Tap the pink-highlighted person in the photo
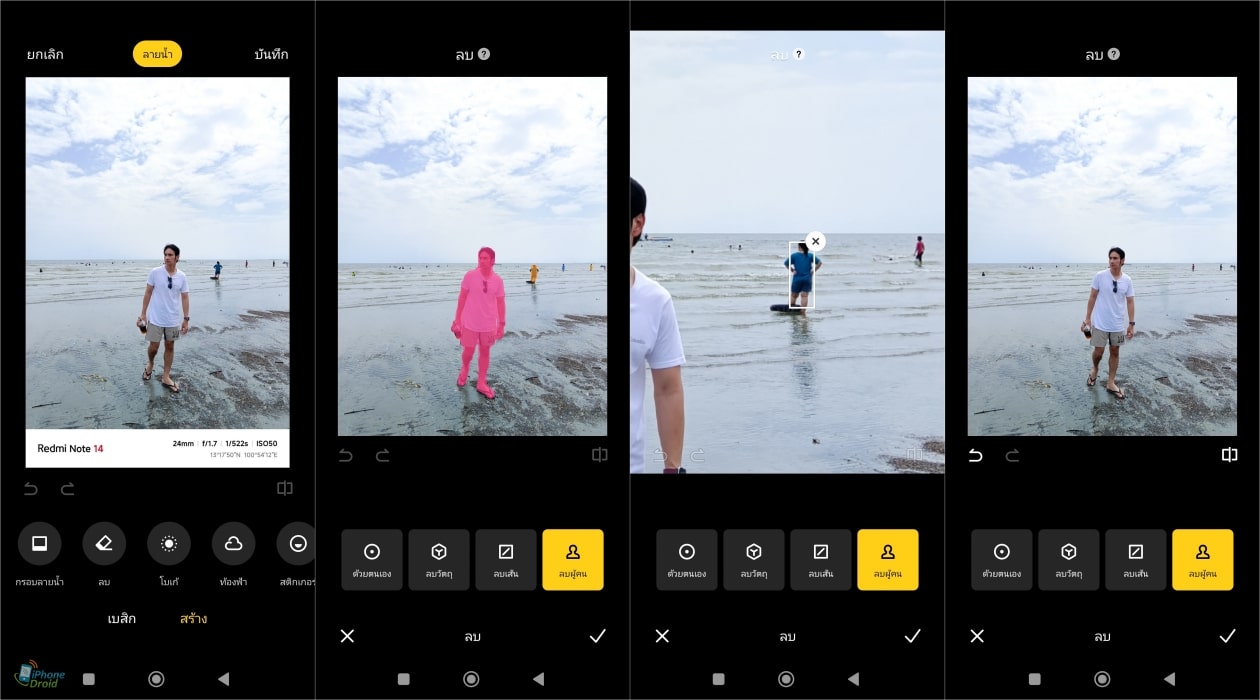The height and width of the screenshot is (700, 1260). 481,320
